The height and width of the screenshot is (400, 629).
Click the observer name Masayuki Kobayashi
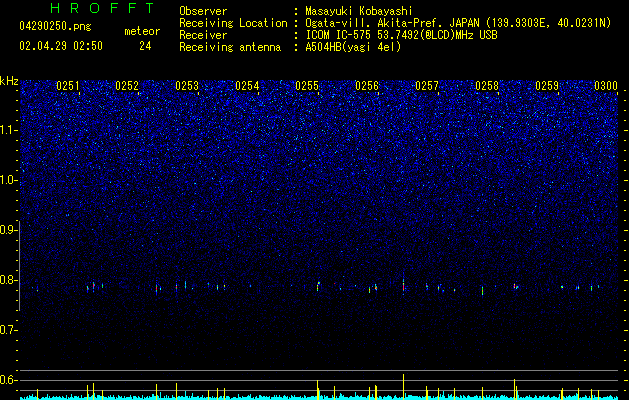[x=359, y=11]
